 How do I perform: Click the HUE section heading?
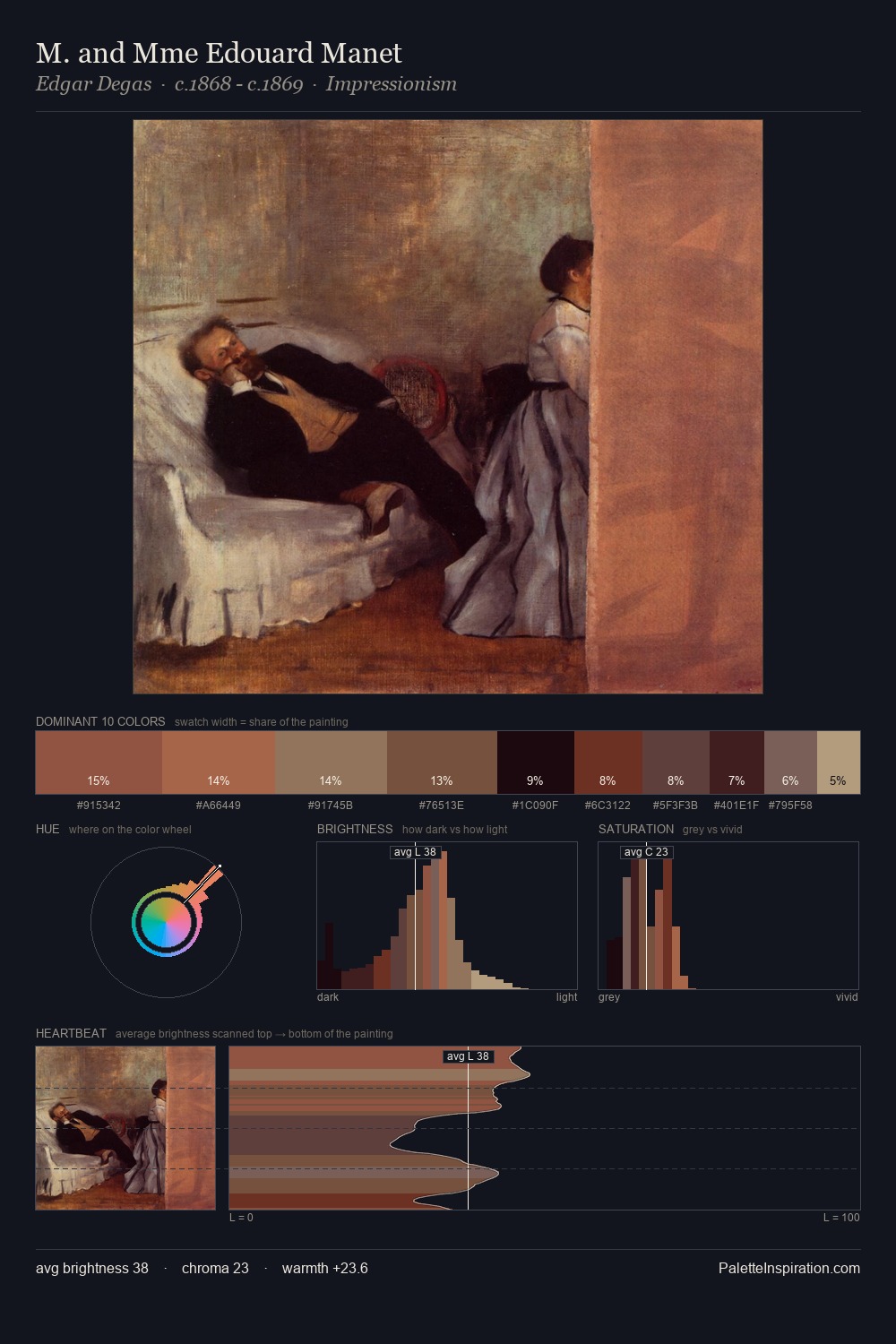click(x=47, y=829)
